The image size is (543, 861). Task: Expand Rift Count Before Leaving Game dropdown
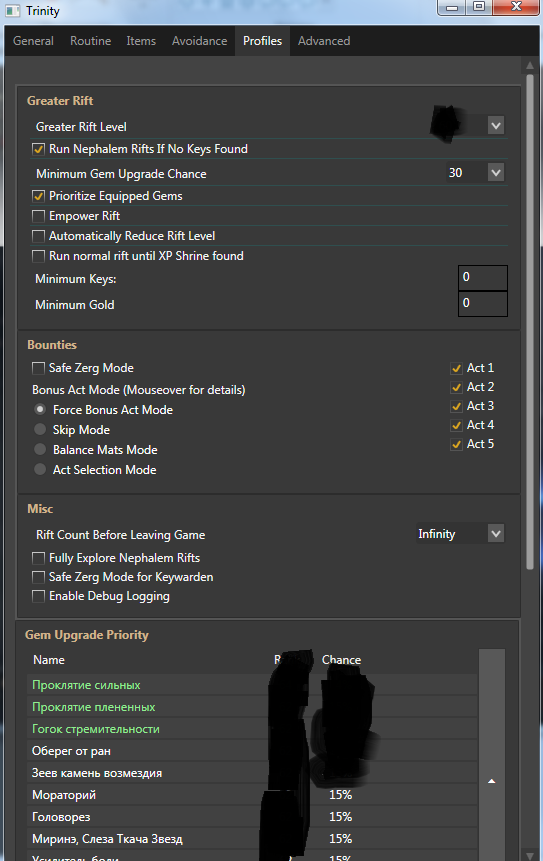(x=496, y=534)
